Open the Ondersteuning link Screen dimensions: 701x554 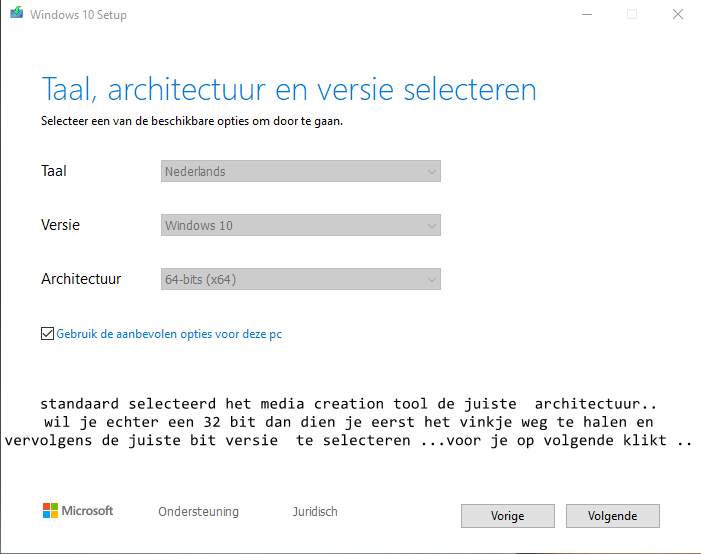198,512
